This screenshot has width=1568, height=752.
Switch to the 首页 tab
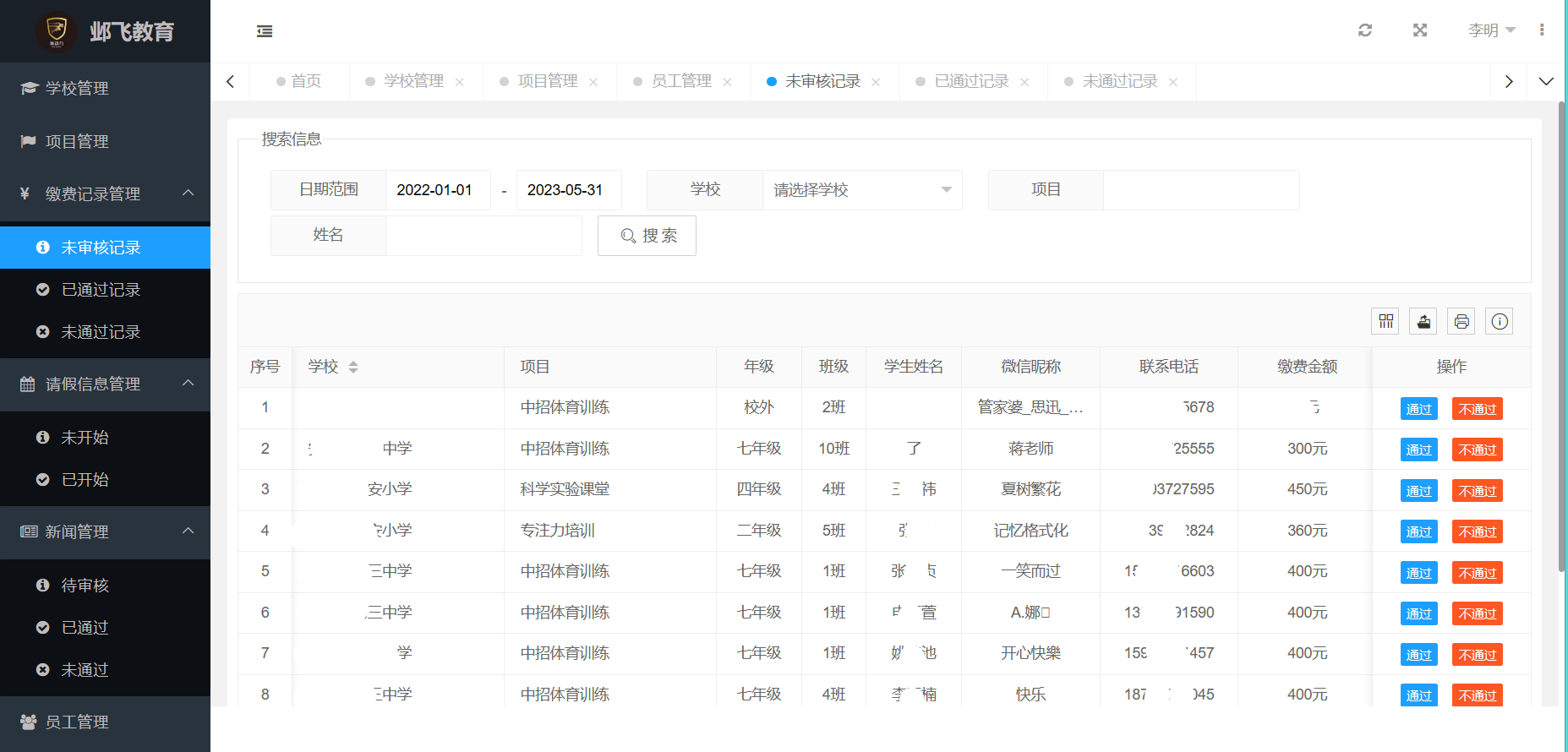(299, 81)
